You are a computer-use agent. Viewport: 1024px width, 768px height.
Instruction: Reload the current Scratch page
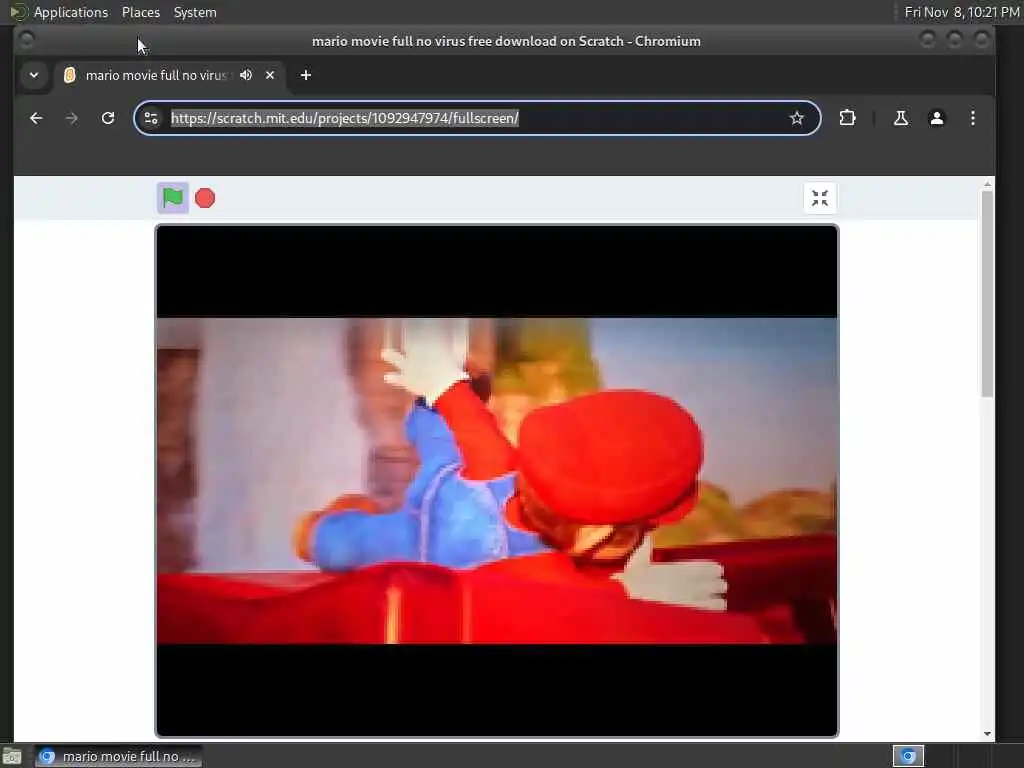coord(108,118)
